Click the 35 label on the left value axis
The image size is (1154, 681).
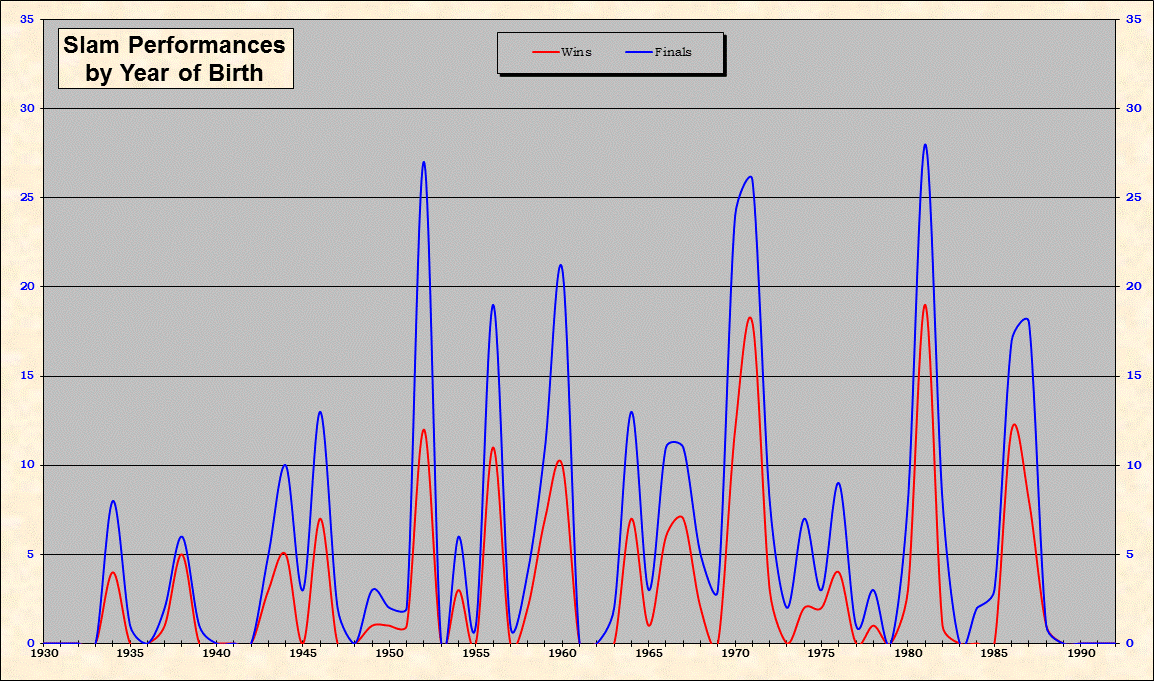25,19
